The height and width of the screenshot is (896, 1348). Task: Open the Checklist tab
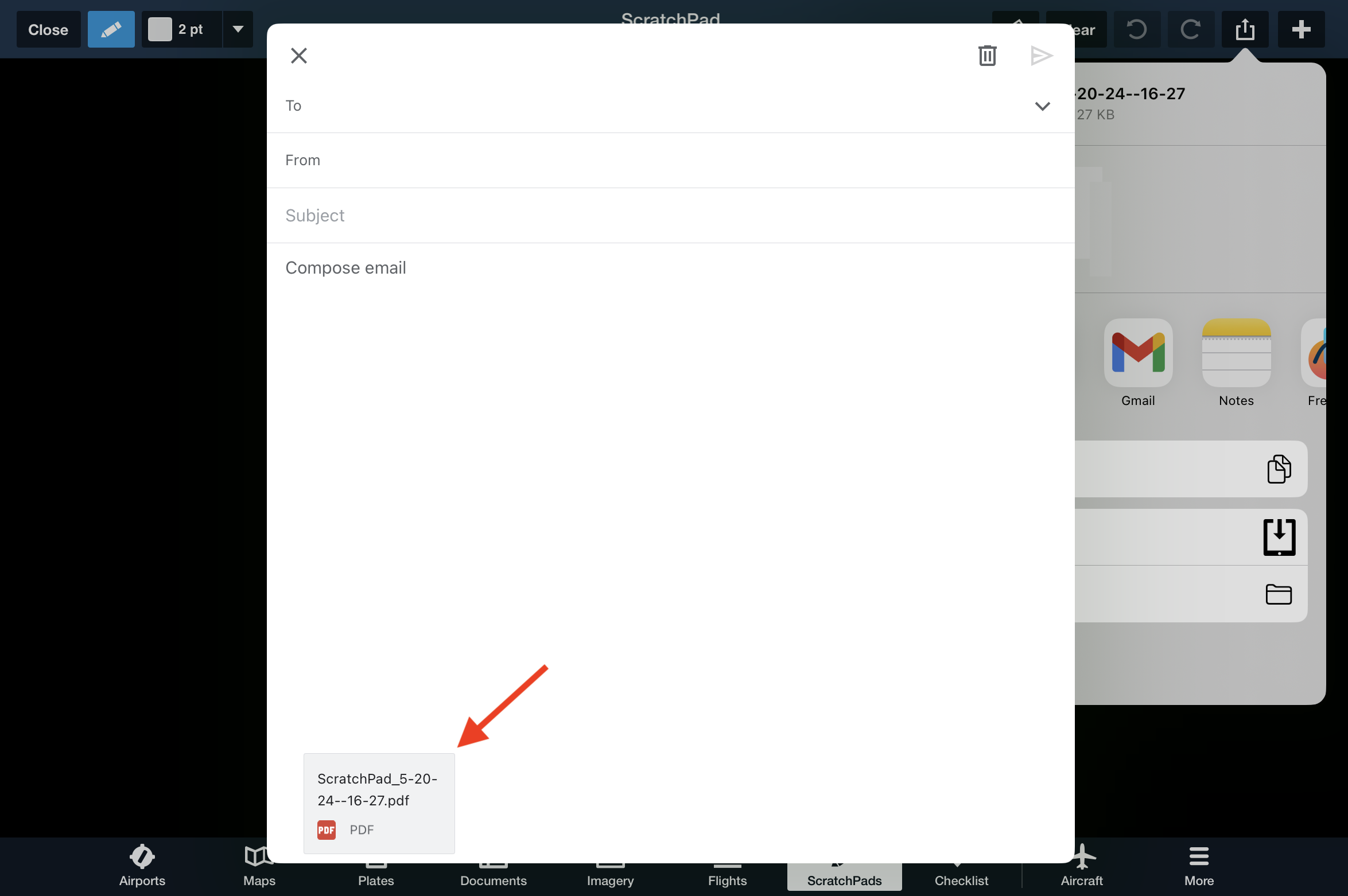tap(961, 876)
